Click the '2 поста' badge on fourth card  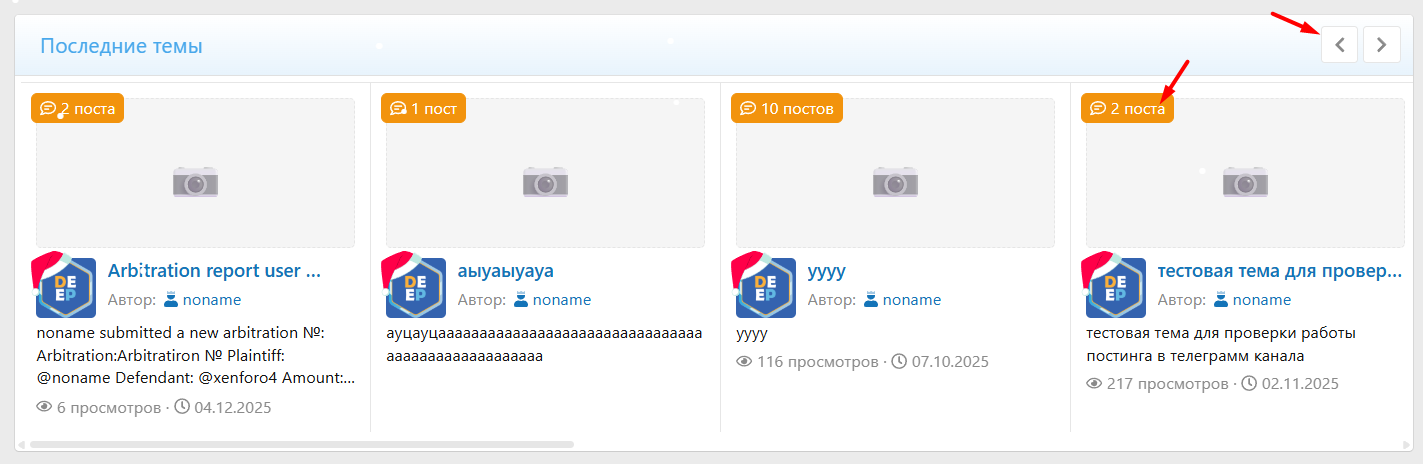1127,108
